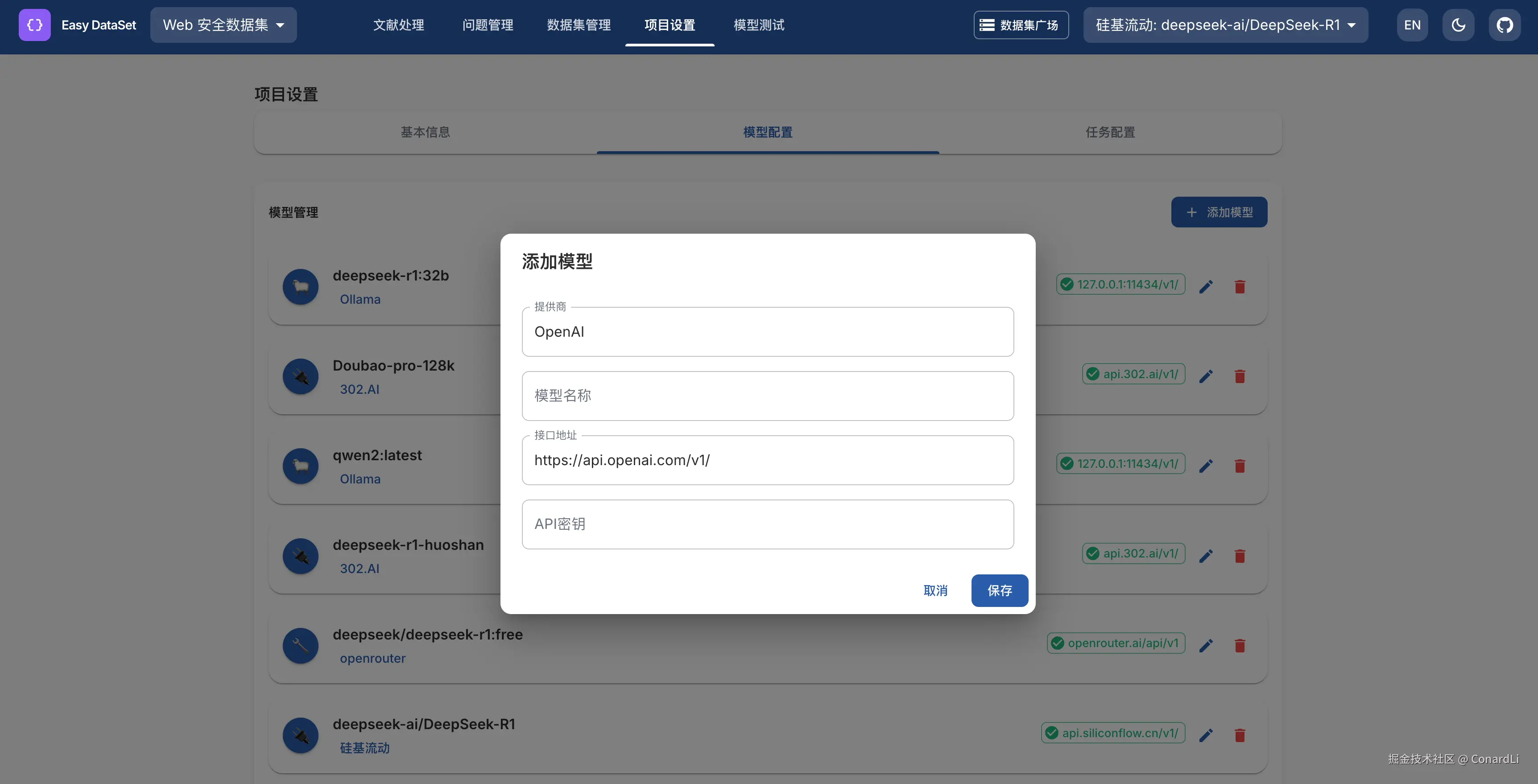Focus the 模型名称 input field
1538x784 pixels.
coord(767,396)
